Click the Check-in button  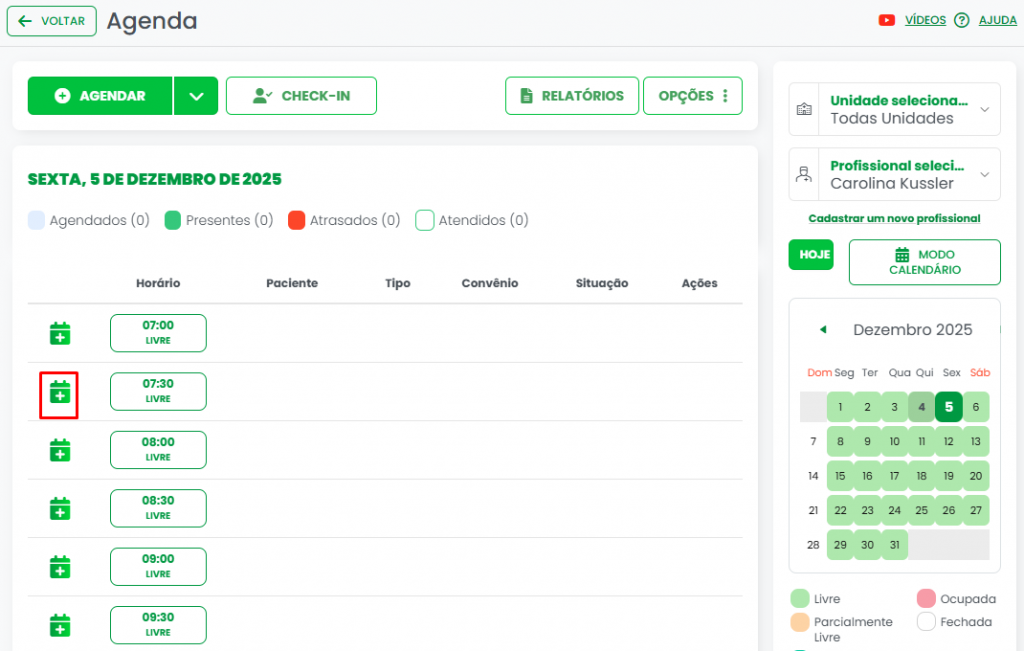(x=301, y=96)
